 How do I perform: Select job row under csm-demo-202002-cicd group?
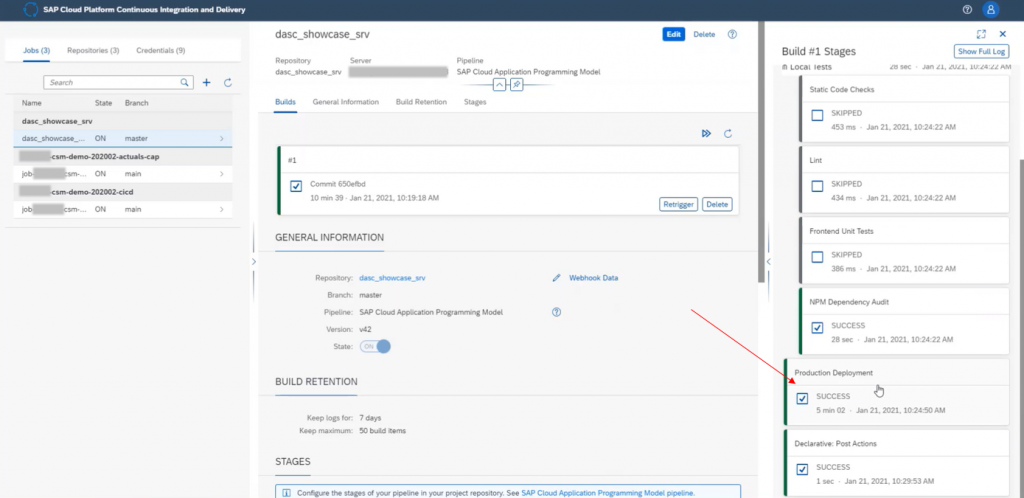123,210
